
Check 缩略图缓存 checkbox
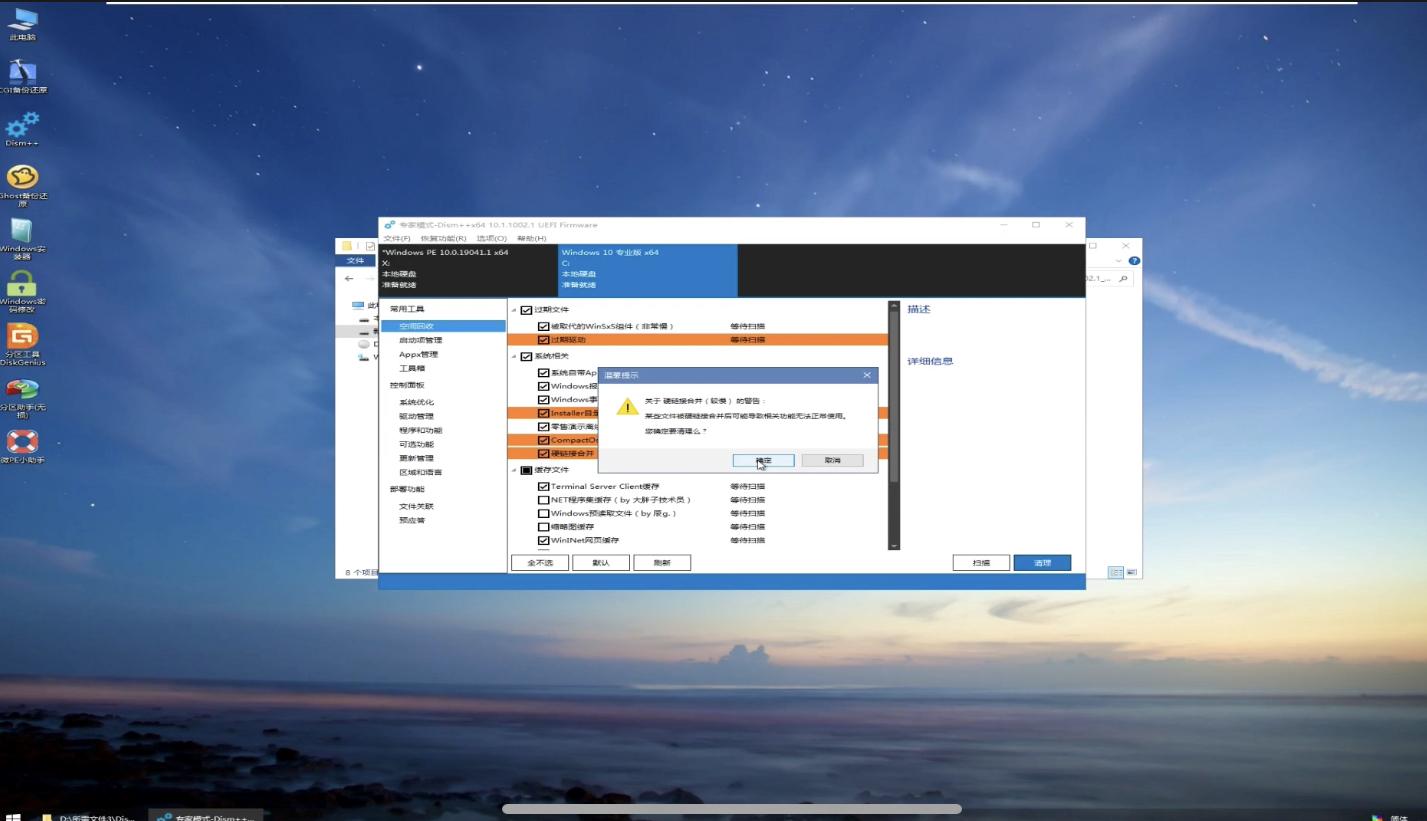click(x=543, y=527)
